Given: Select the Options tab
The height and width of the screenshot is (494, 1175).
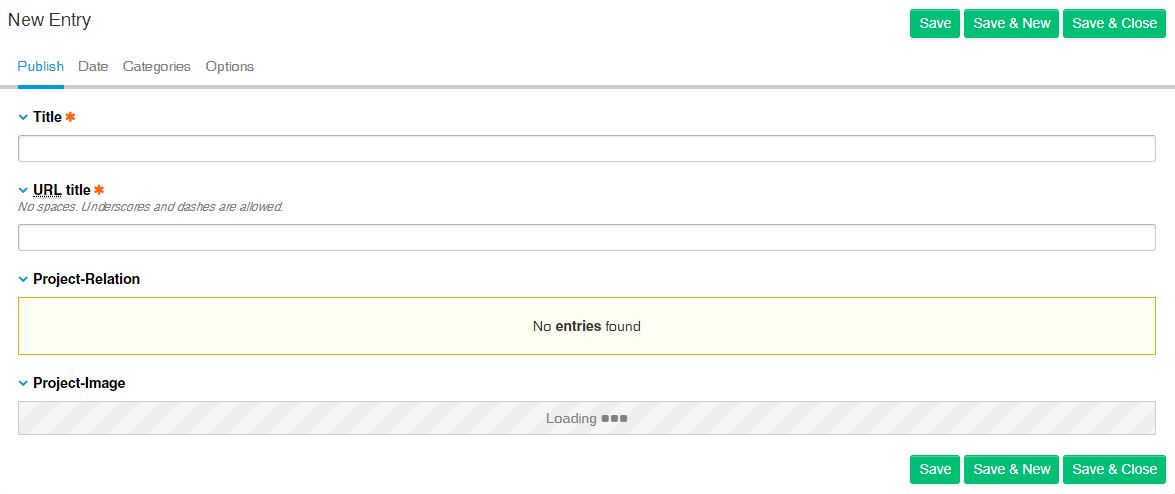Looking at the screenshot, I should coord(230,66).
